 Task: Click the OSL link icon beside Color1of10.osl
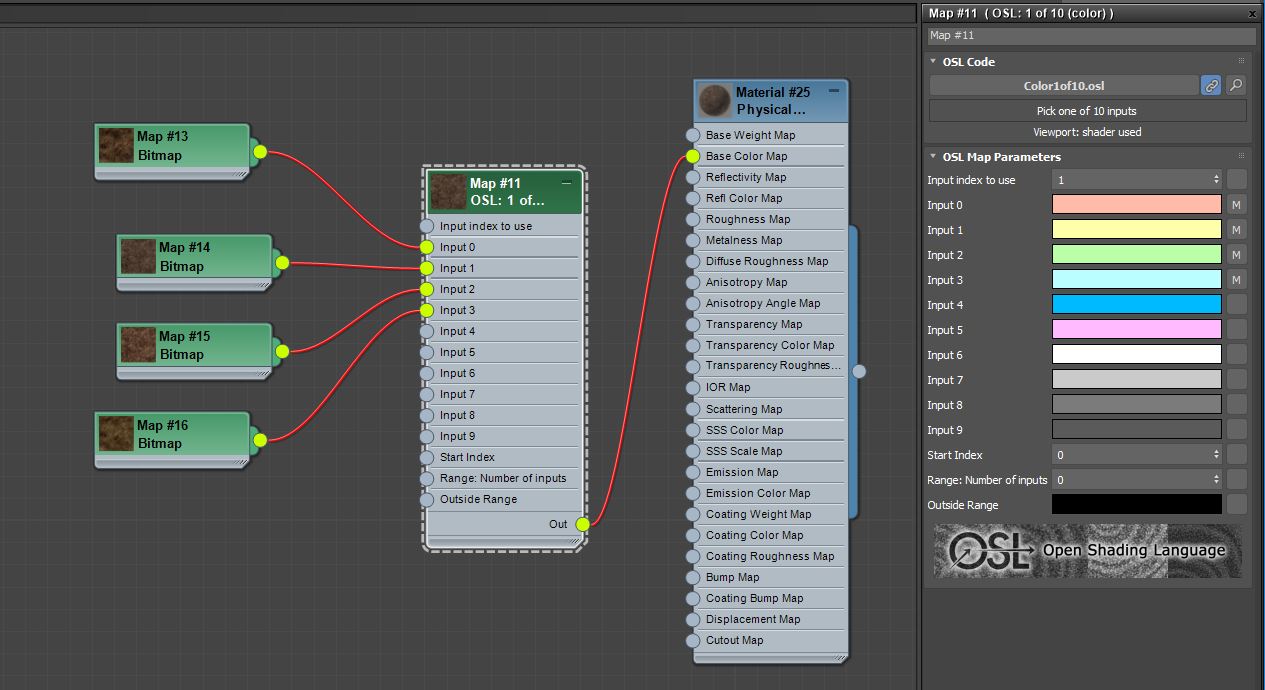point(1211,86)
